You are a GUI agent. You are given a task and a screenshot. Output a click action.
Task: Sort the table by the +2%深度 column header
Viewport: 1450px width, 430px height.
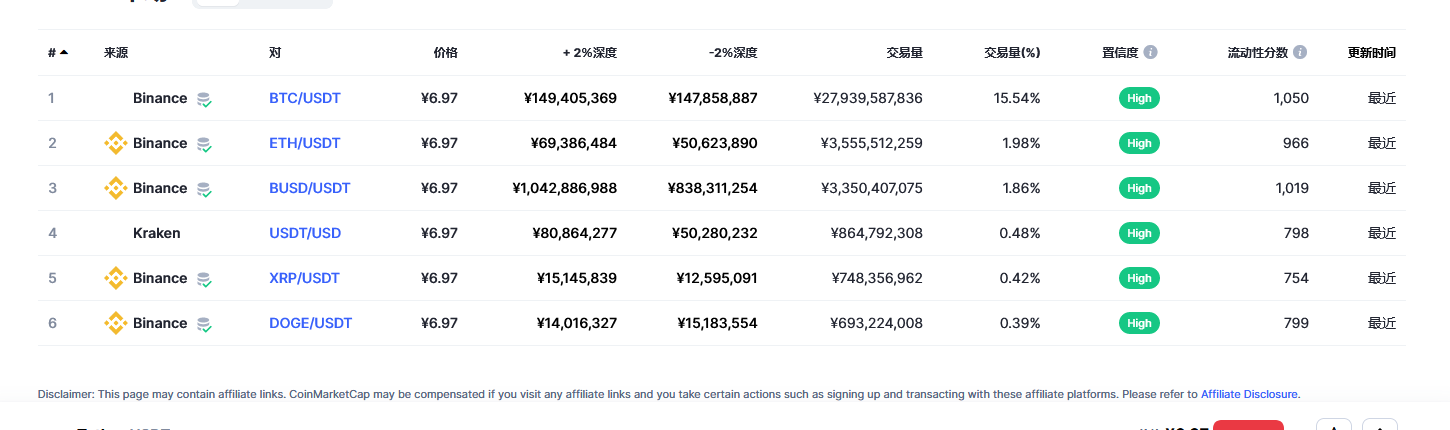(x=590, y=52)
